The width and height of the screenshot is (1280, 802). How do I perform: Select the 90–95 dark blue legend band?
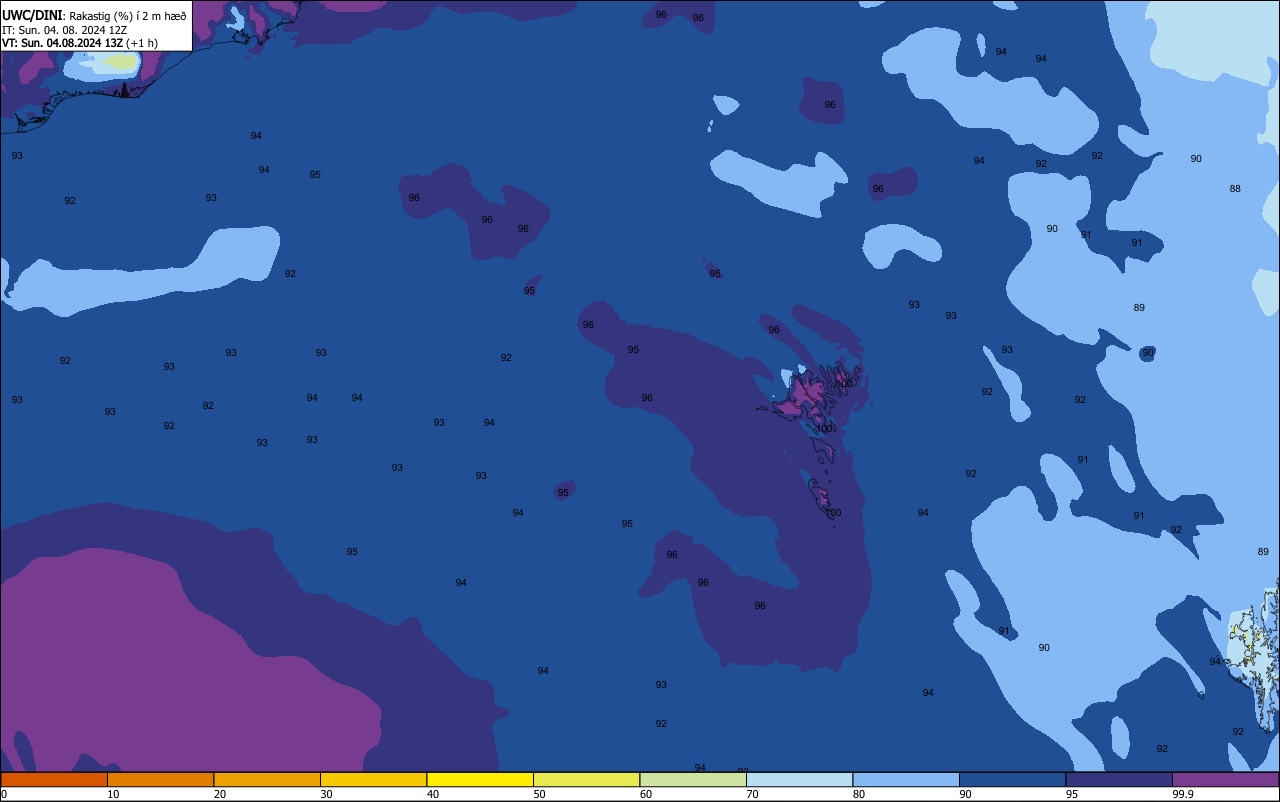[1012, 779]
